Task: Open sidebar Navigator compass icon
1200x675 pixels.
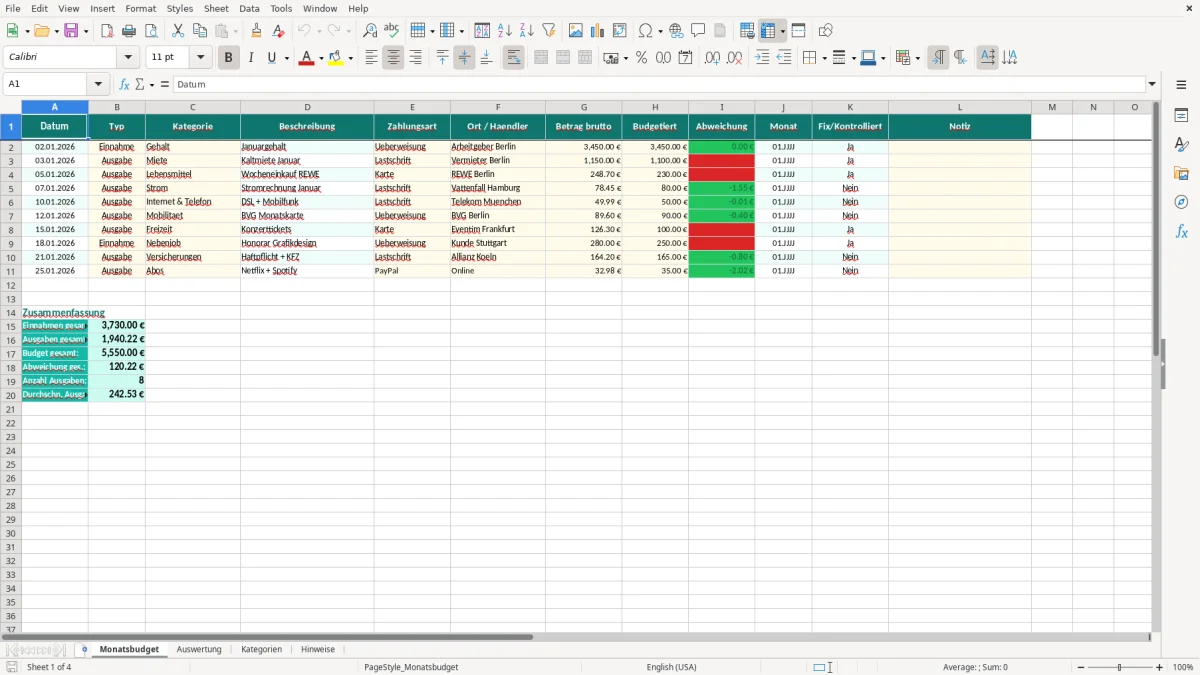Action: pyautogui.click(x=1181, y=202)
